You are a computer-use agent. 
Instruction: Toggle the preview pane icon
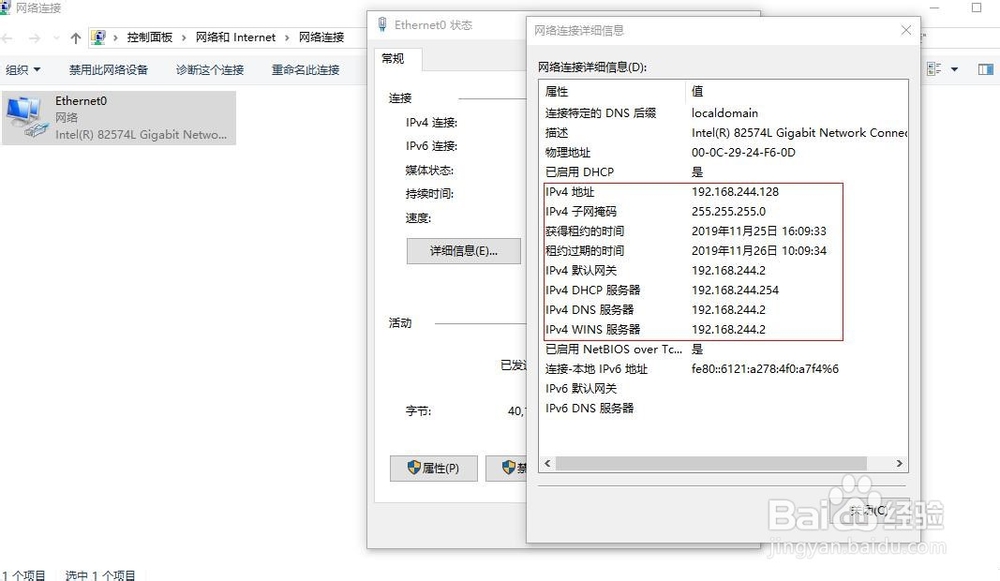pyautogui.click(x=985, y=68)
